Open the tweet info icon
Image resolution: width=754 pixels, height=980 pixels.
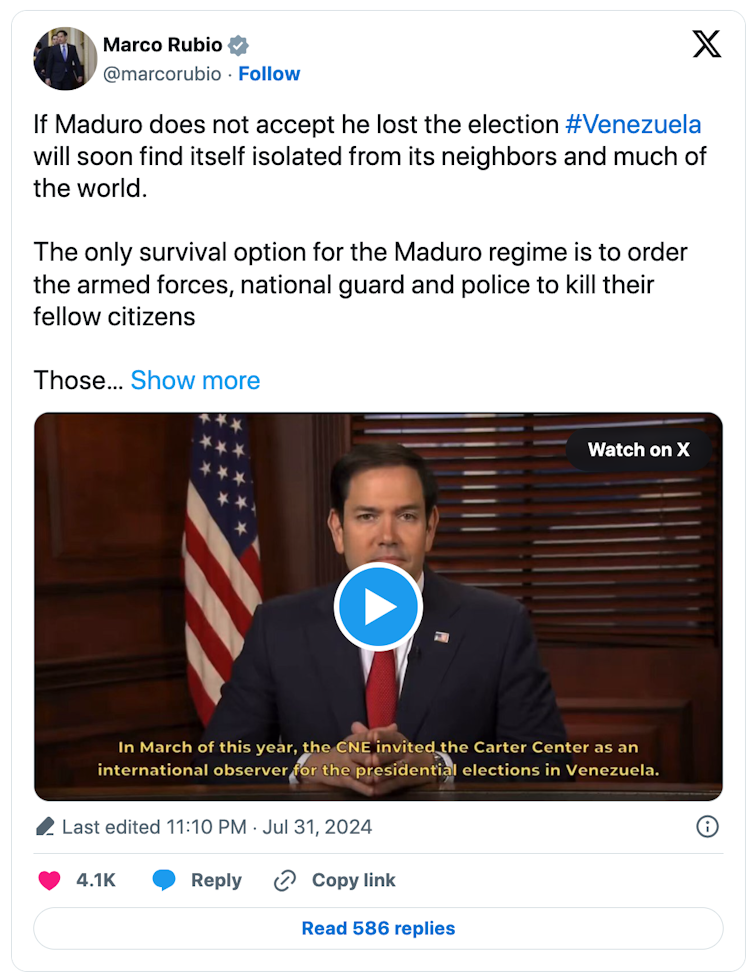[x=706, y=826]
